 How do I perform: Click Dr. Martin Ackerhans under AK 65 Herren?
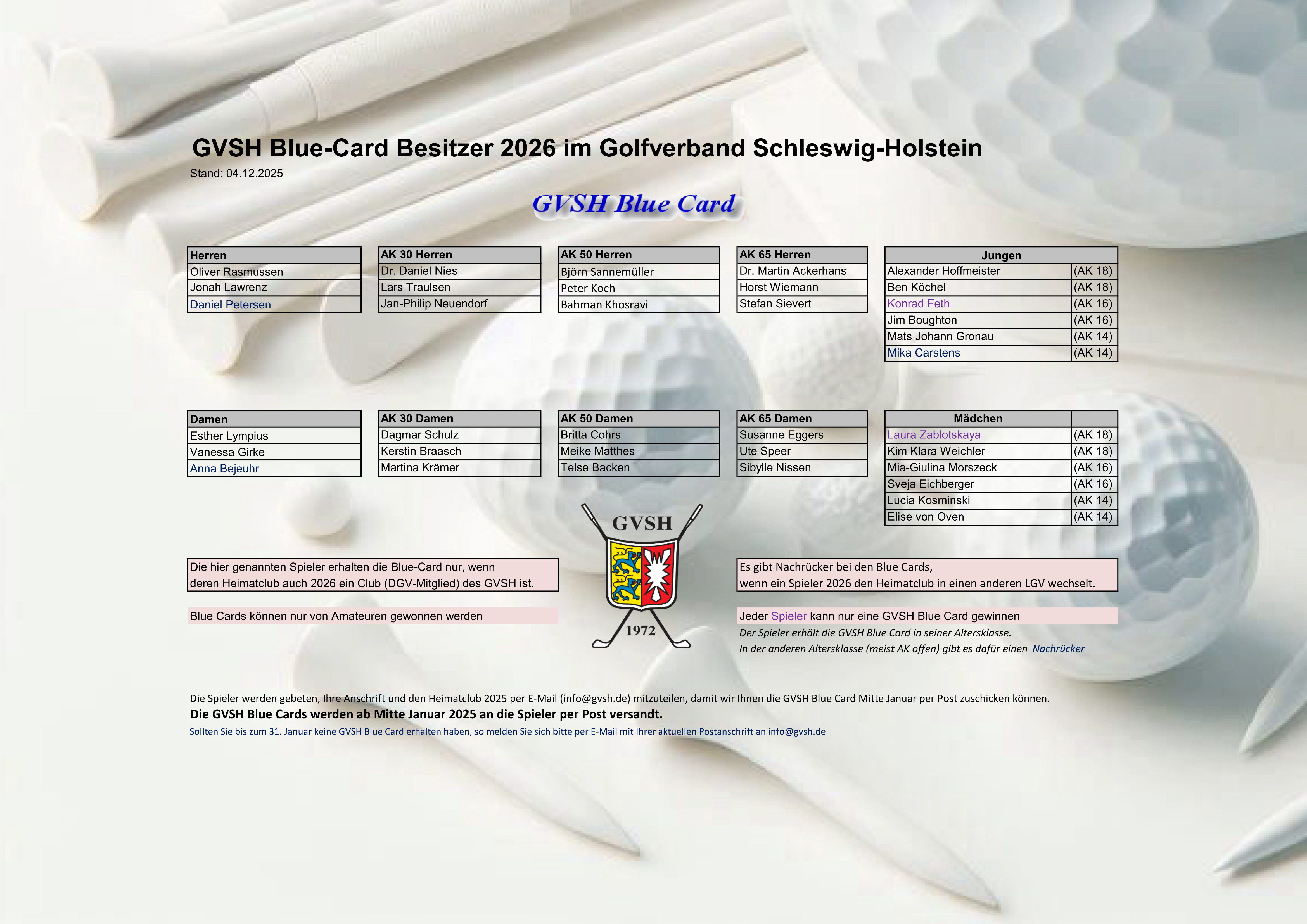click(x=793, y=271)
